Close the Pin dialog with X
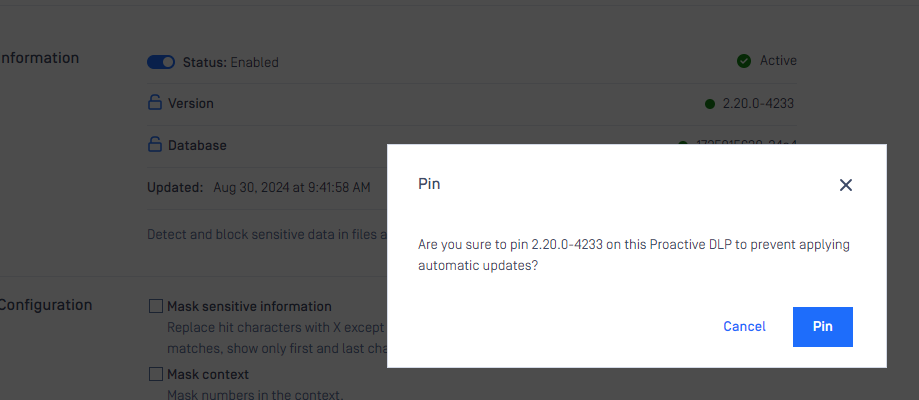This screenshot has height=400, width=919. click(x=845, y=185)
